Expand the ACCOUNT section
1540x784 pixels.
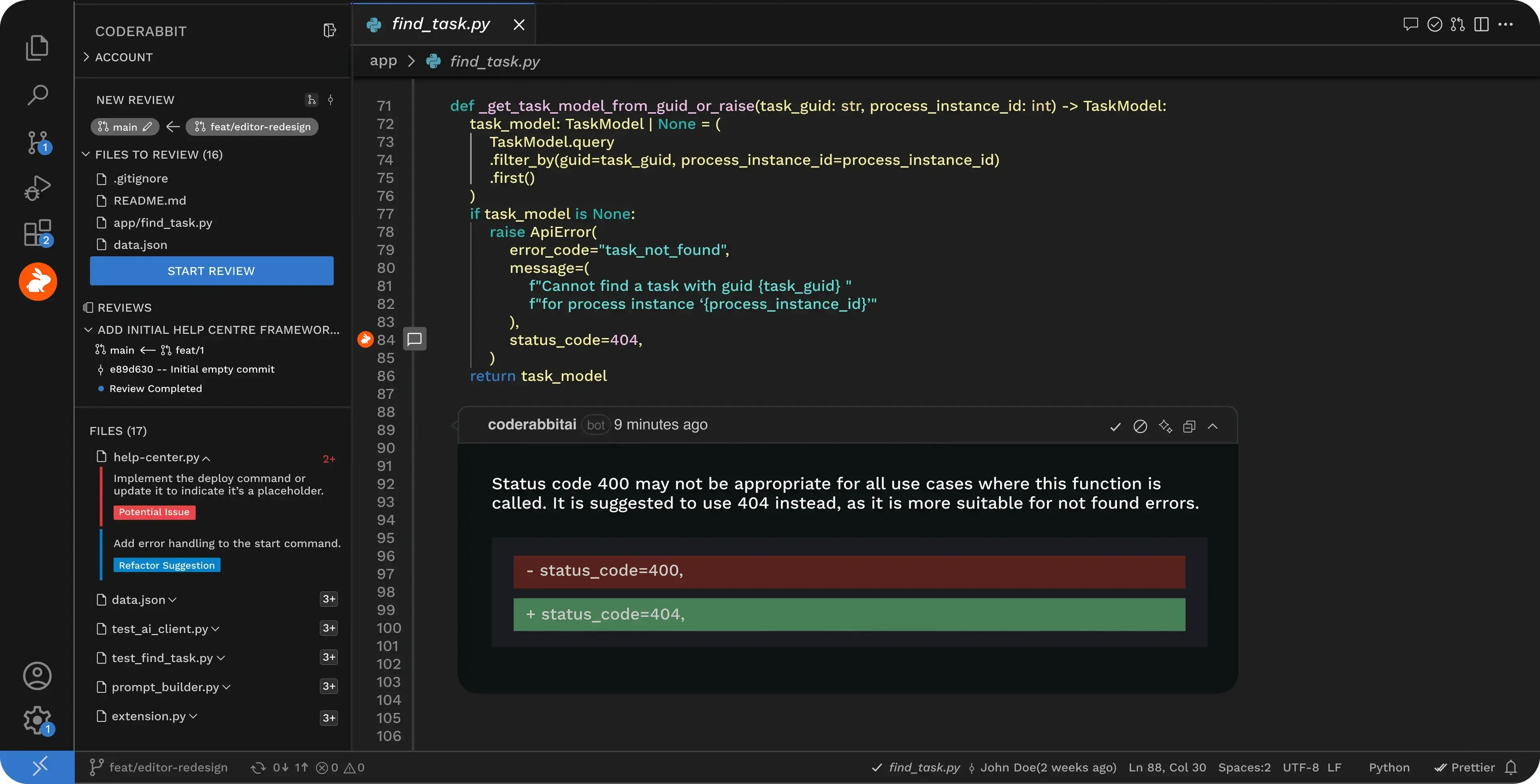123,57
